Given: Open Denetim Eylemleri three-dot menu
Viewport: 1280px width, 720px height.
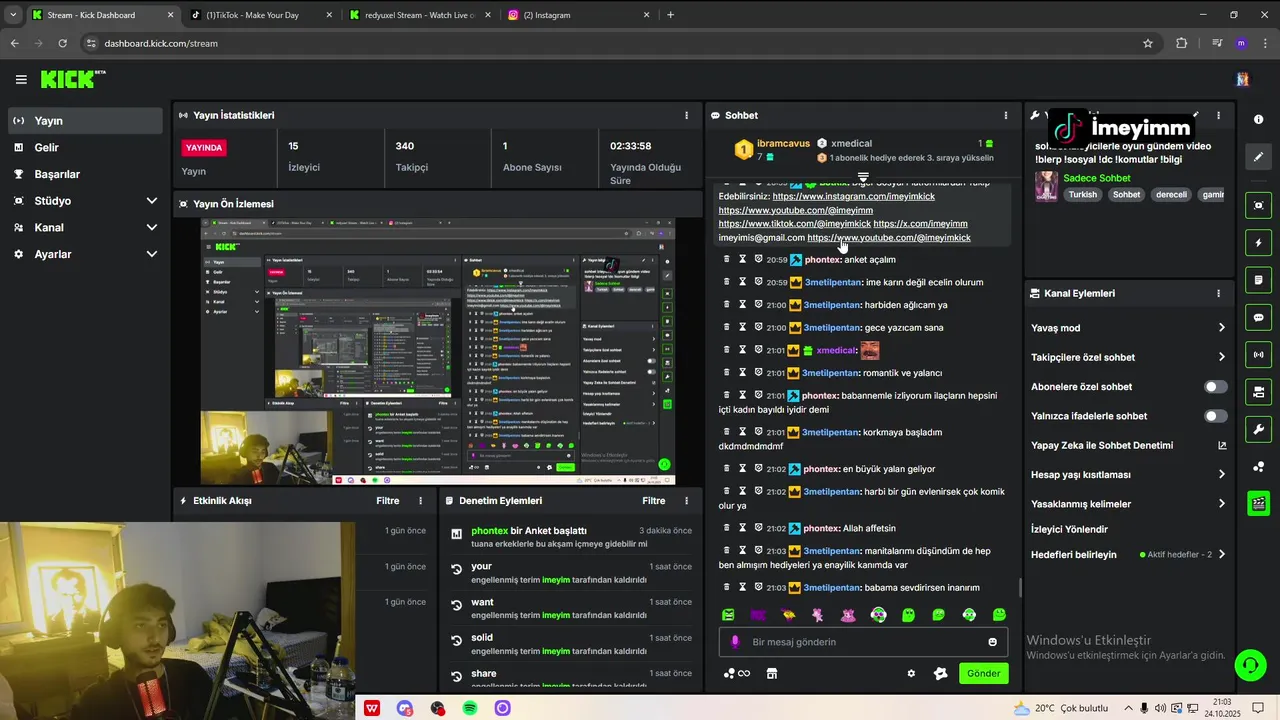Looking at the screenshot, I should point(686,501).
